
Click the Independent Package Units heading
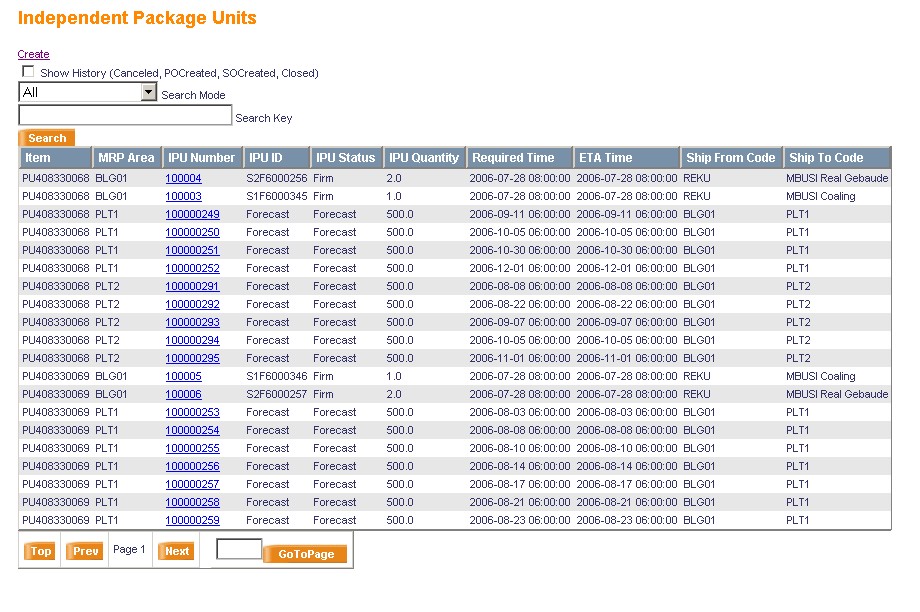click(x=137, y=18)
